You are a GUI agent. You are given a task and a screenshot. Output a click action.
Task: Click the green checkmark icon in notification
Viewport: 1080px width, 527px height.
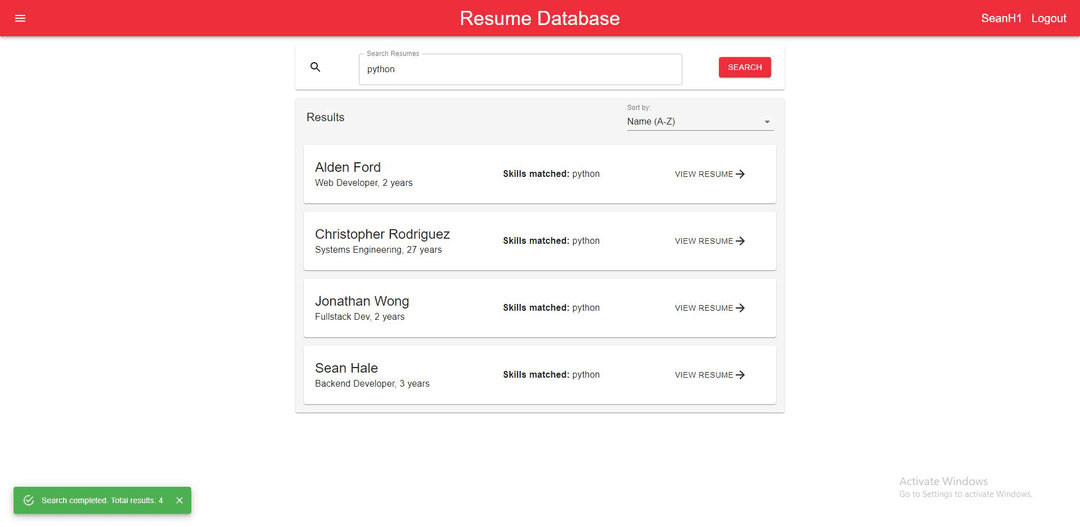[x=29, y=500]
